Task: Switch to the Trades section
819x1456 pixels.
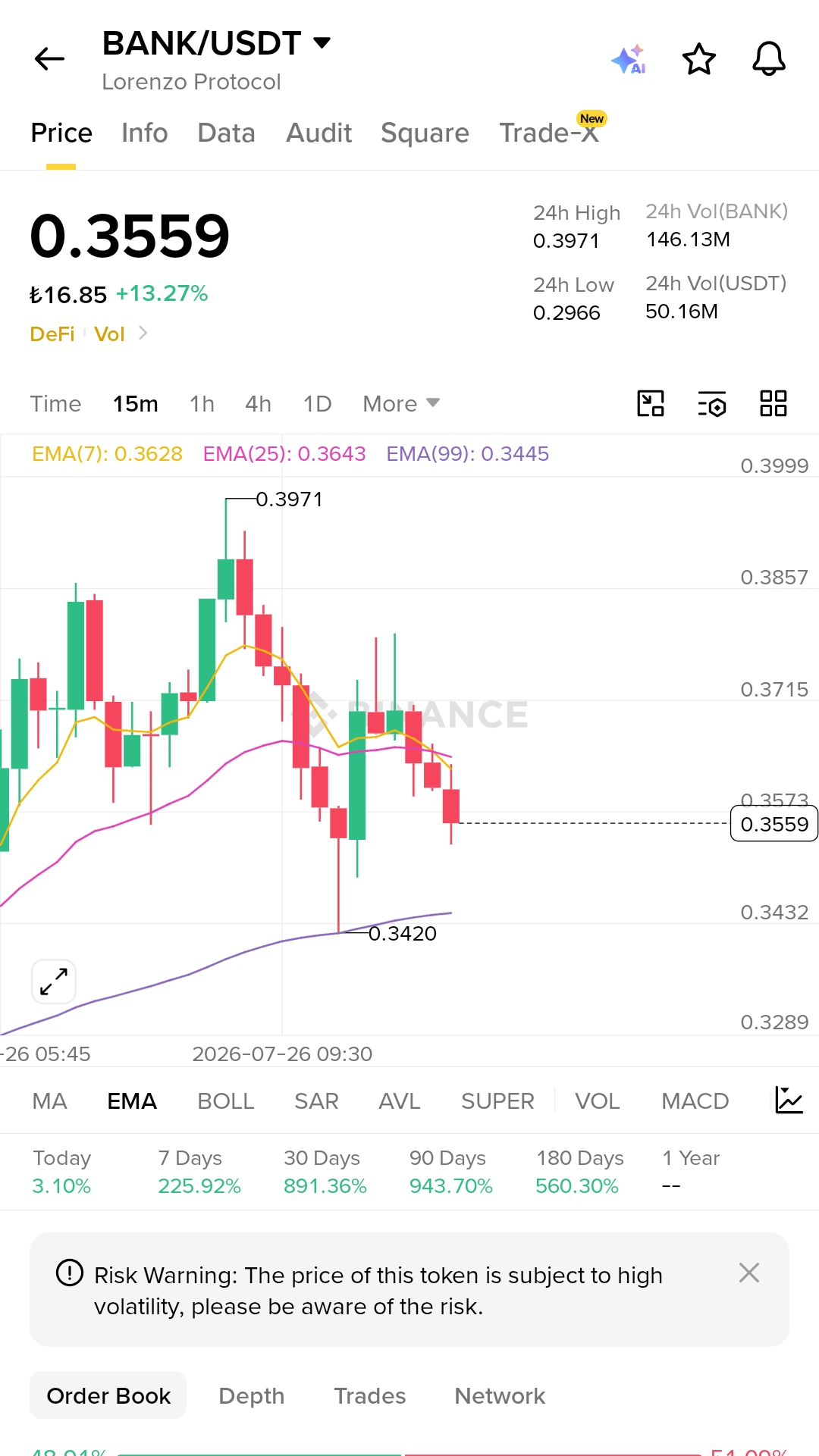Action: click(x=370, y=1395)
